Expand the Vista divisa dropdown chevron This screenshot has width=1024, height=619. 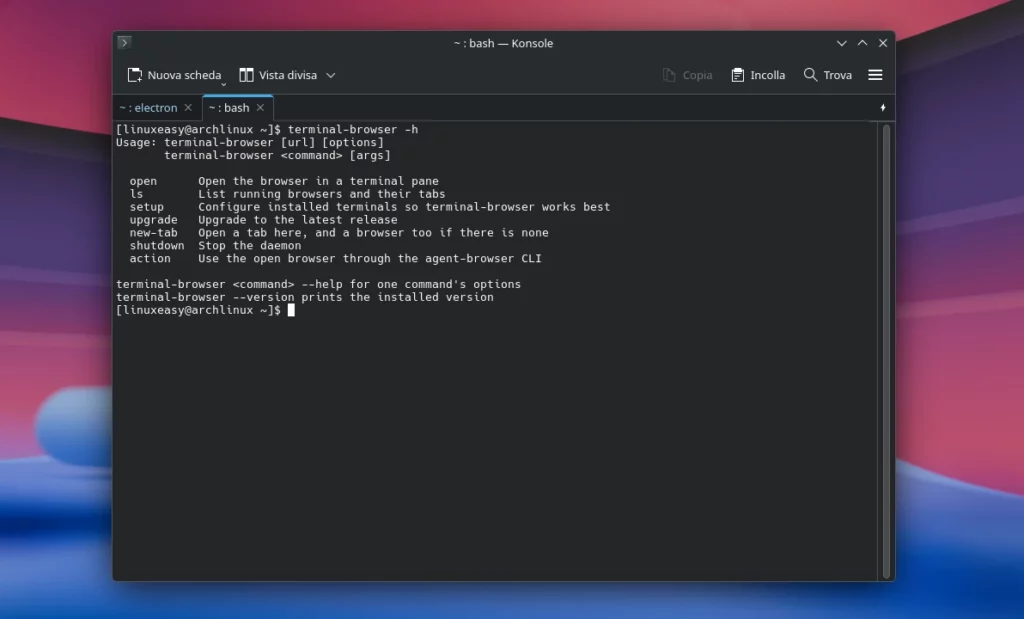[x=331, y=75]
